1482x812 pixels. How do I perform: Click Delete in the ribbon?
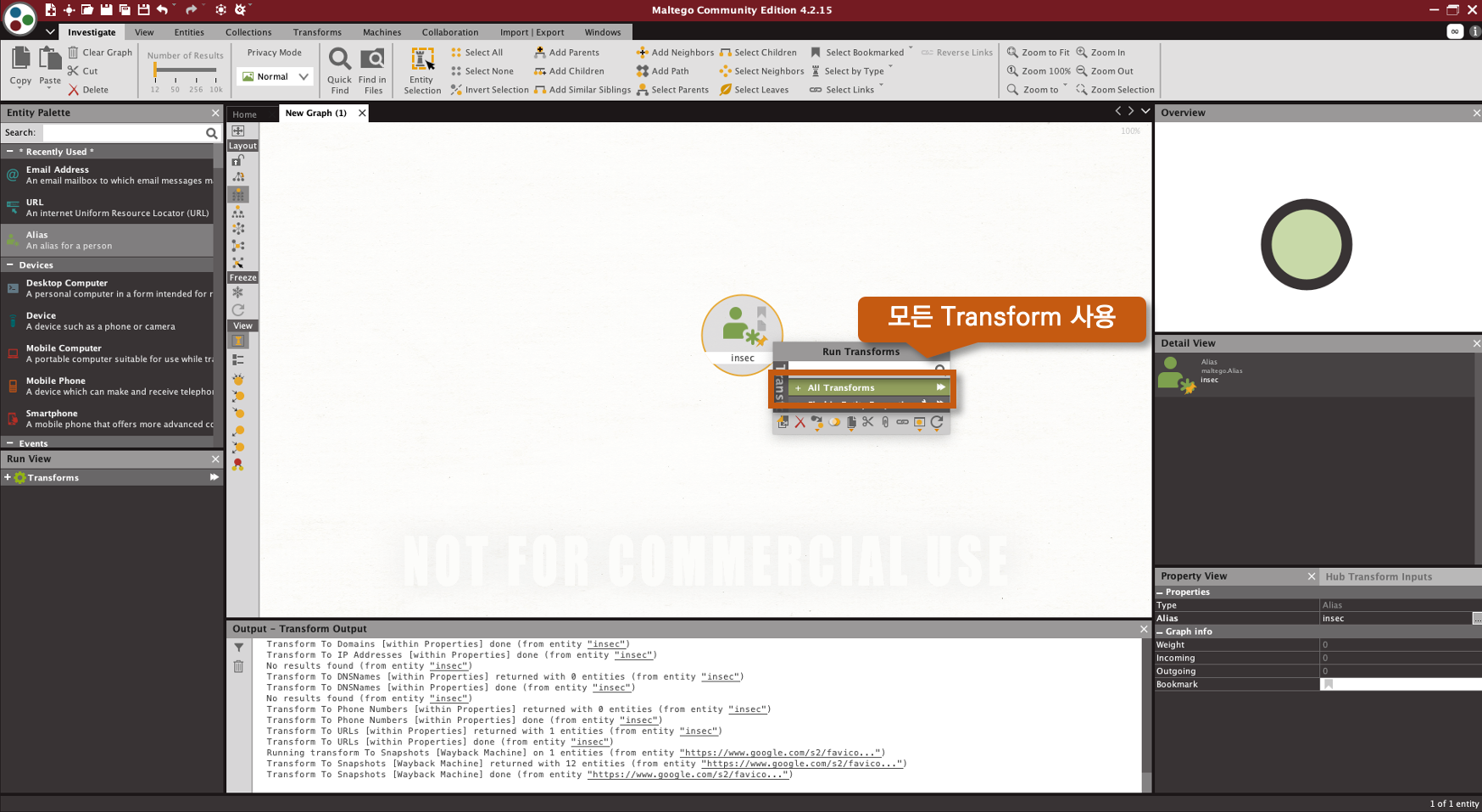click(88, 90)
